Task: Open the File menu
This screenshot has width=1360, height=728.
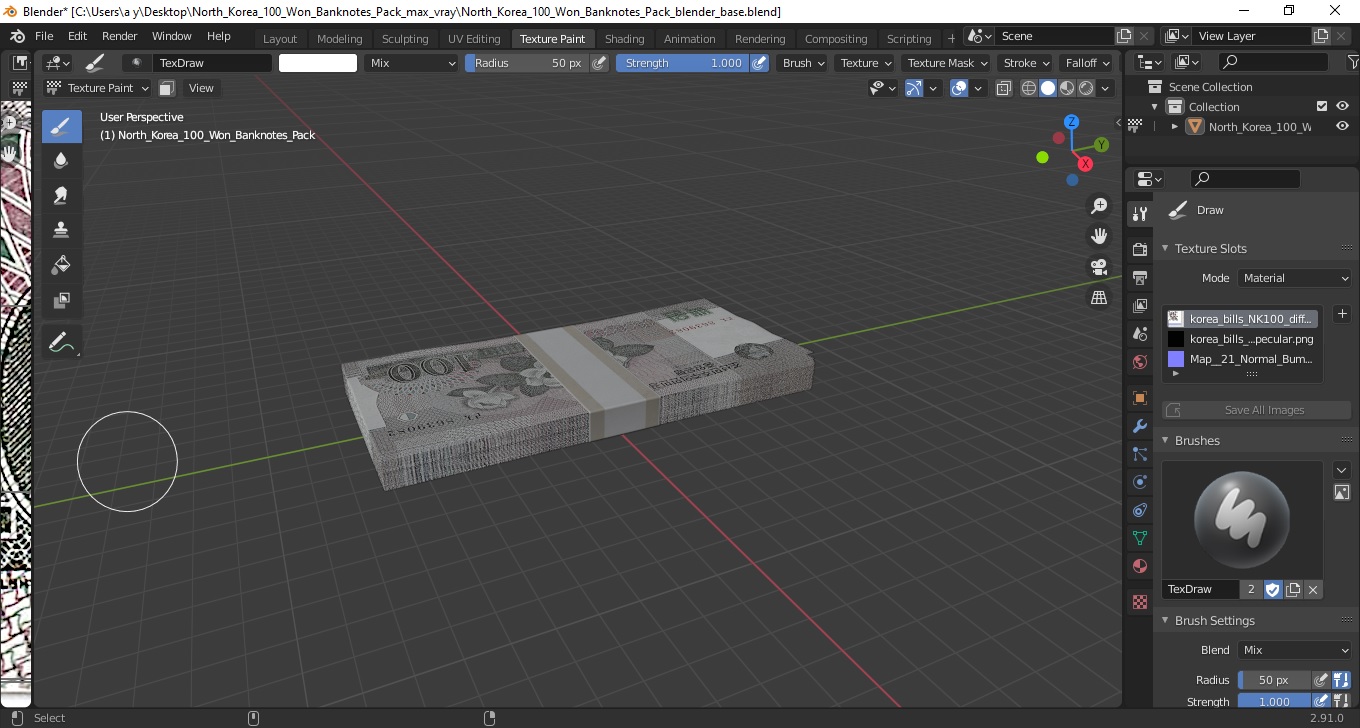Action: (44, 36)
